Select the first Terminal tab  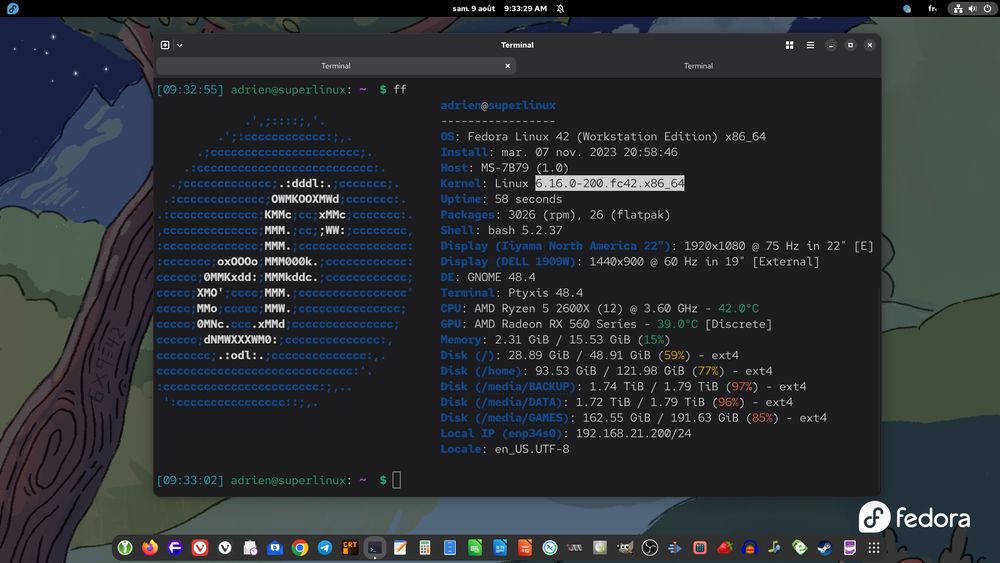coord(335,66)
